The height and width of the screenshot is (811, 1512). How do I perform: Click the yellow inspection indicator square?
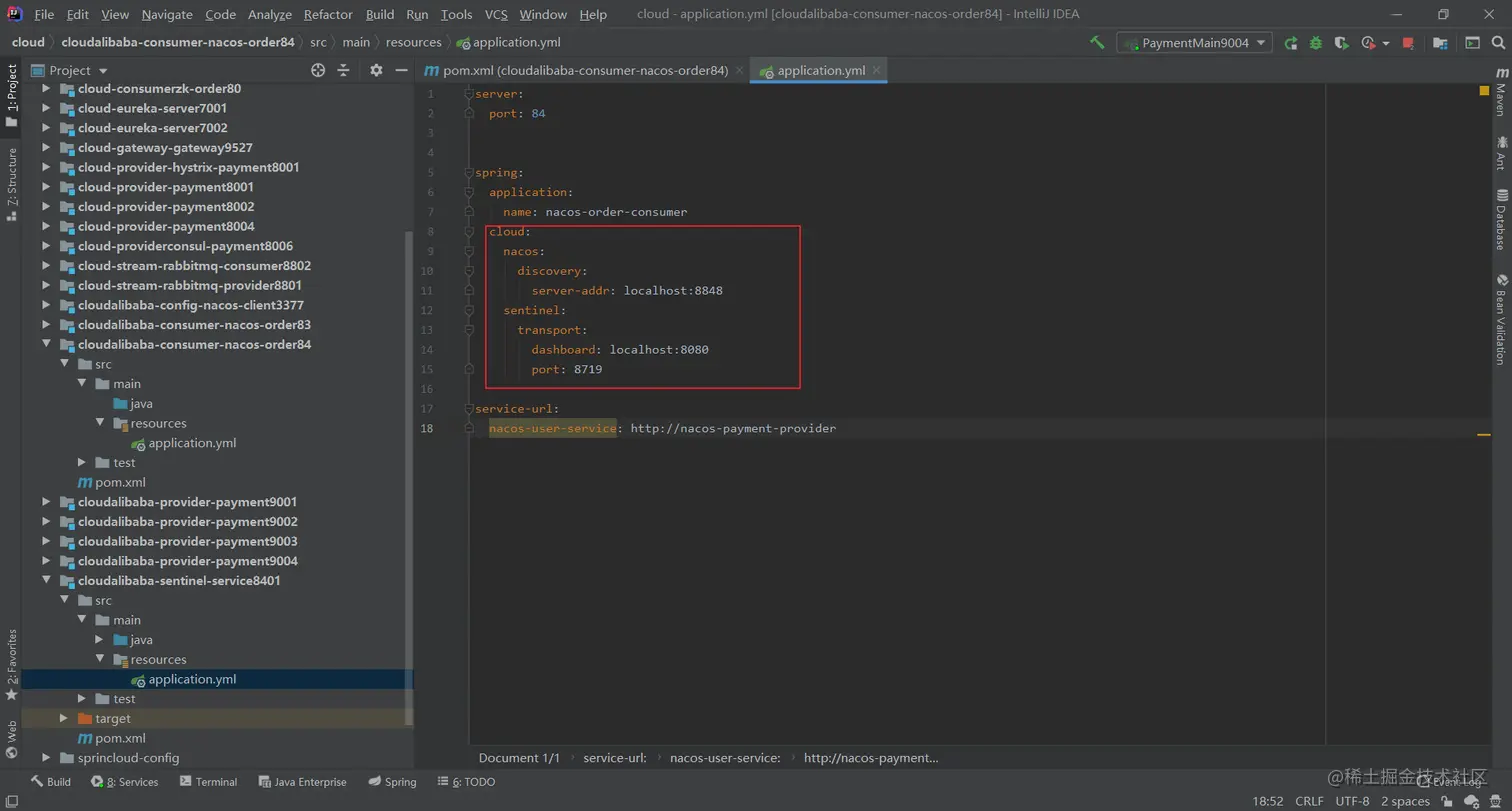coord(1484,91)
